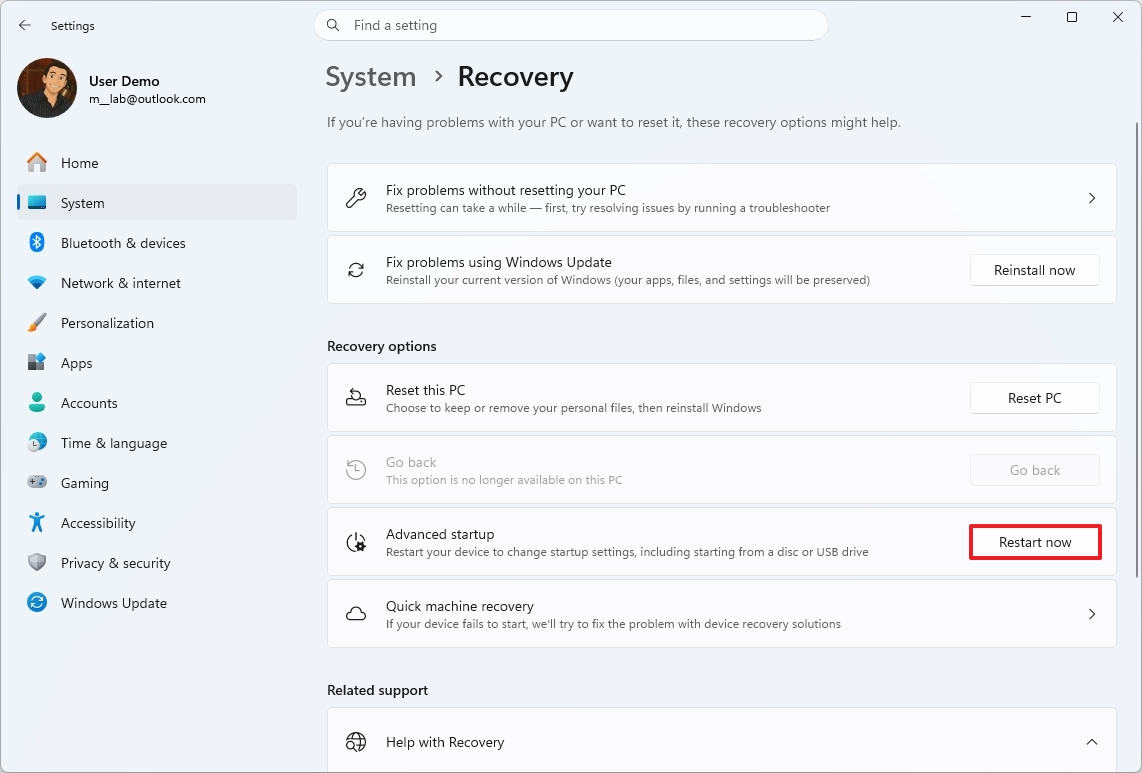Open System from the breadcrumb
Image resolution: width=1142 pixels, height=773 pixels.
[x=371, y=76]
